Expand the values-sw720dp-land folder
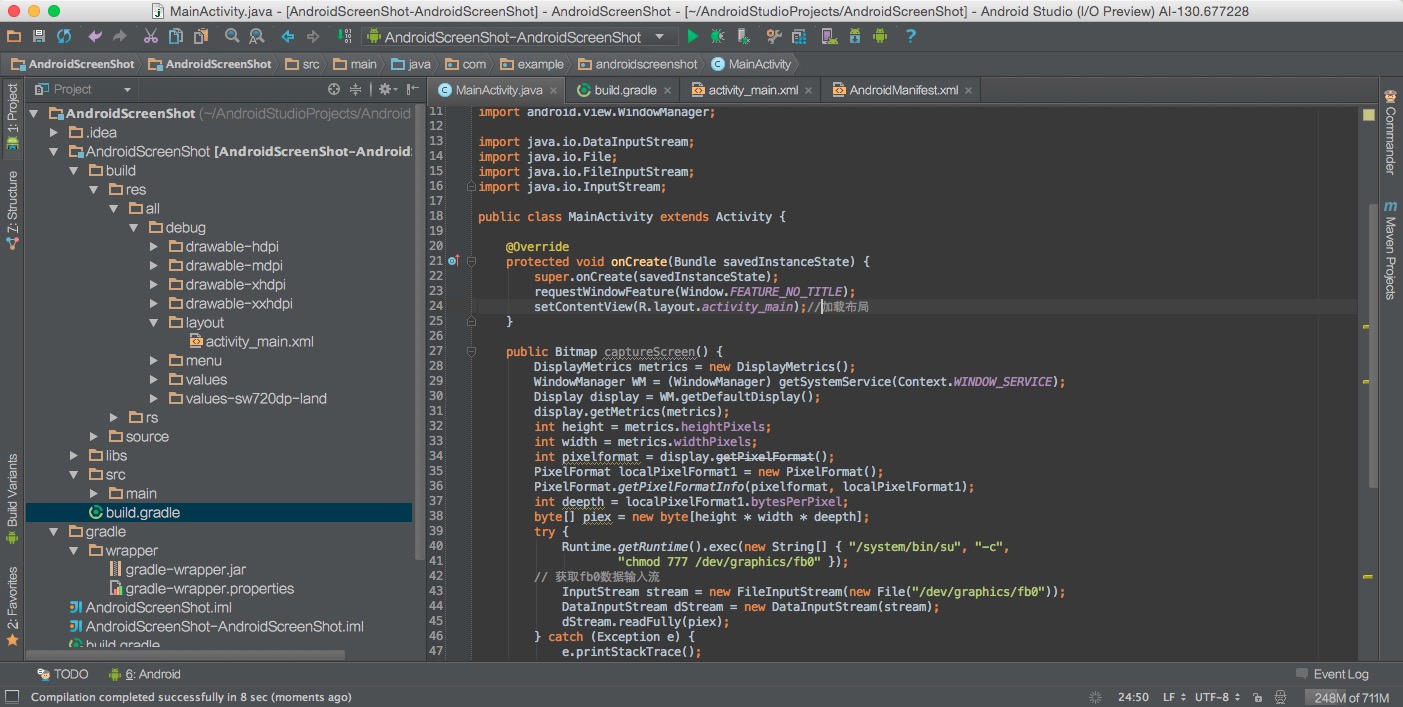Image resolution: width=1403 pixels, height=707 pixels. 154,398
